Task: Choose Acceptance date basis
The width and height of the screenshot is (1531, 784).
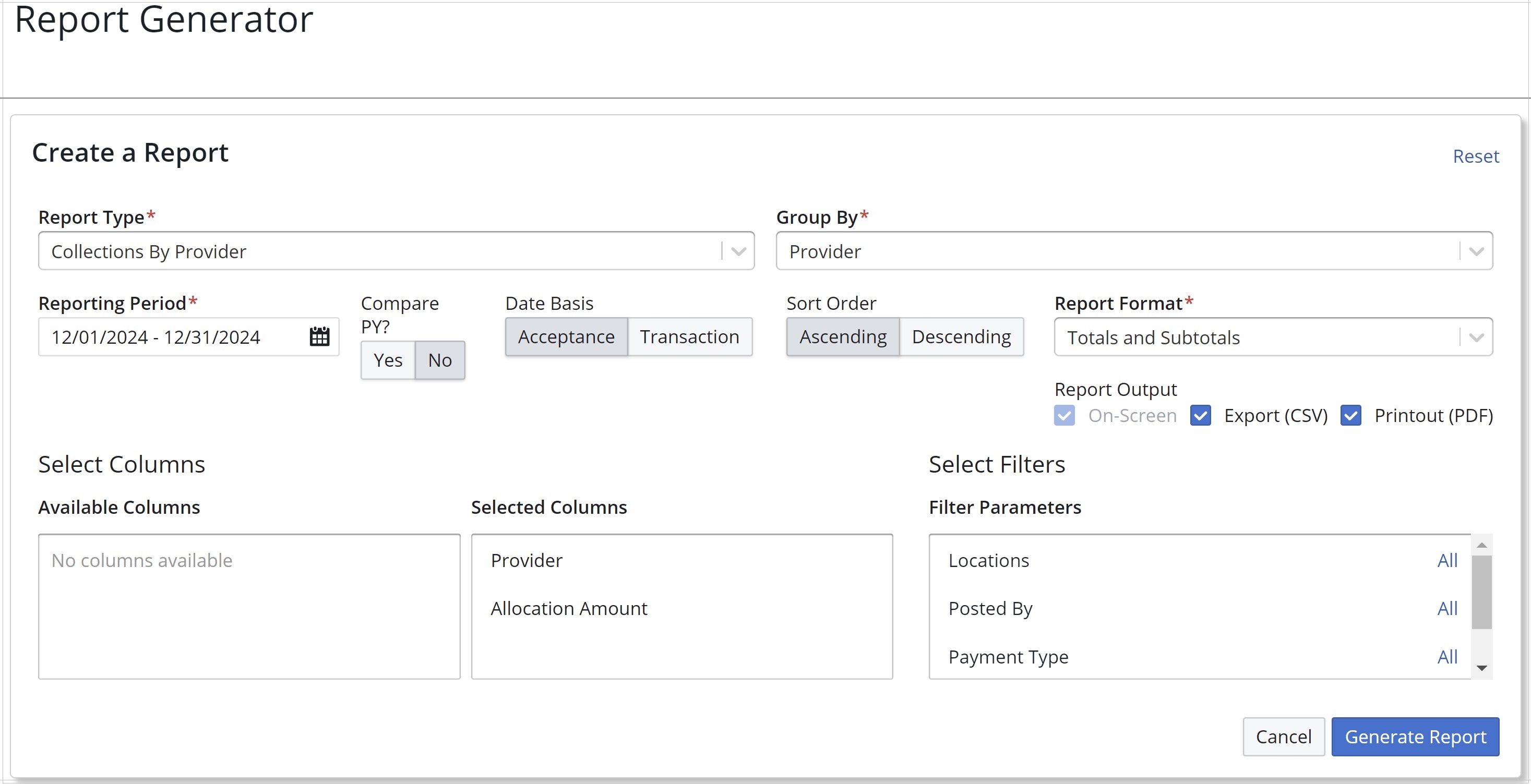Action: click(566, 337)
